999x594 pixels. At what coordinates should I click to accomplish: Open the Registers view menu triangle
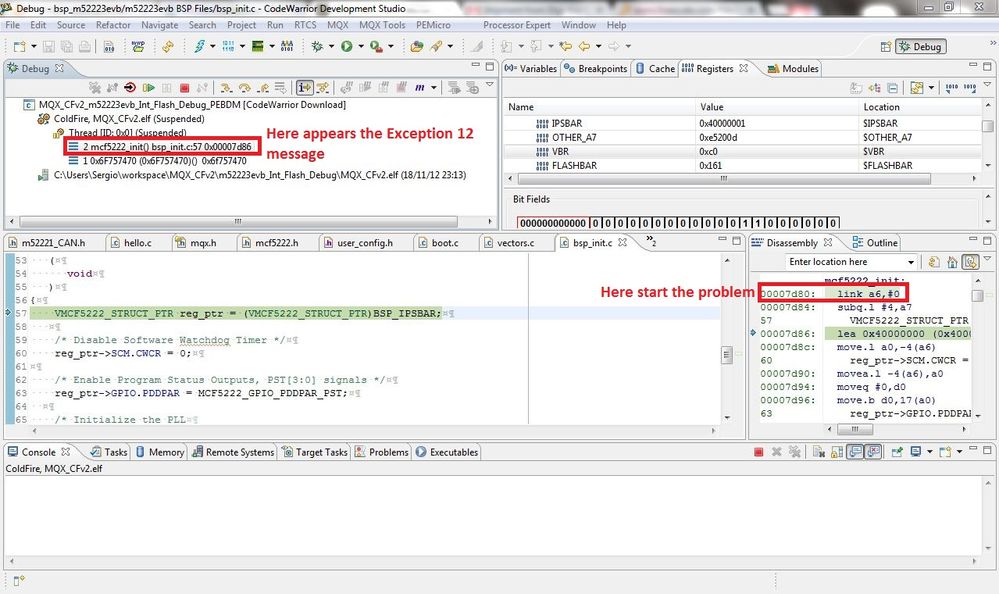point(987,84)
